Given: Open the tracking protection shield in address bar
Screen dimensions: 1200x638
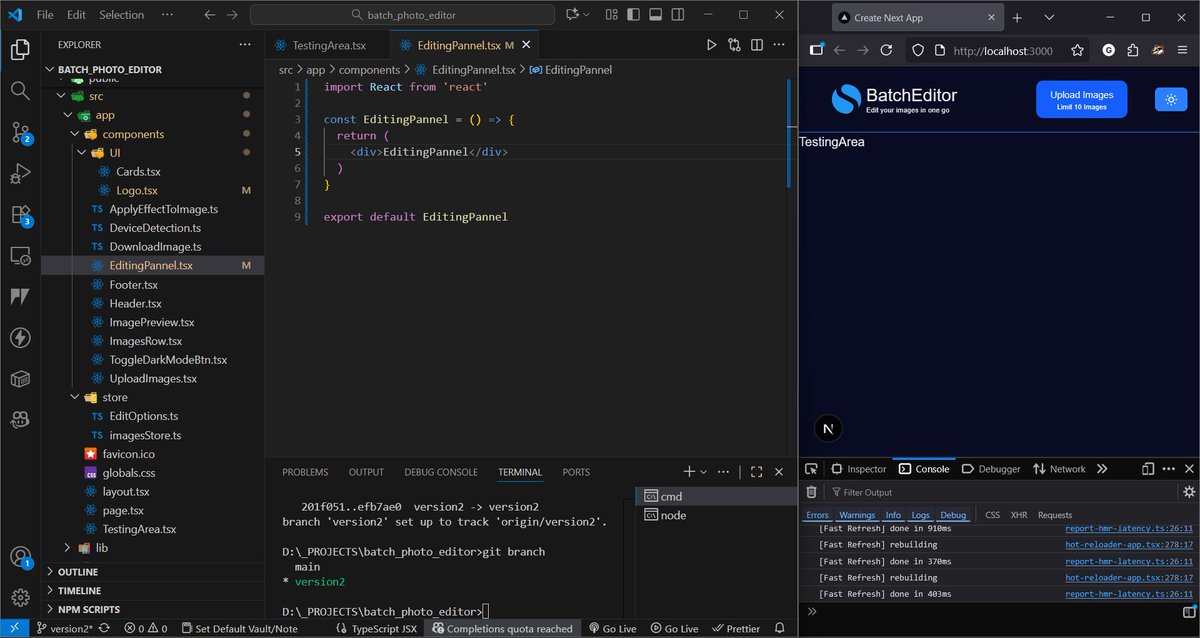Looking at the screenshot, I should (x=917, y=51).
